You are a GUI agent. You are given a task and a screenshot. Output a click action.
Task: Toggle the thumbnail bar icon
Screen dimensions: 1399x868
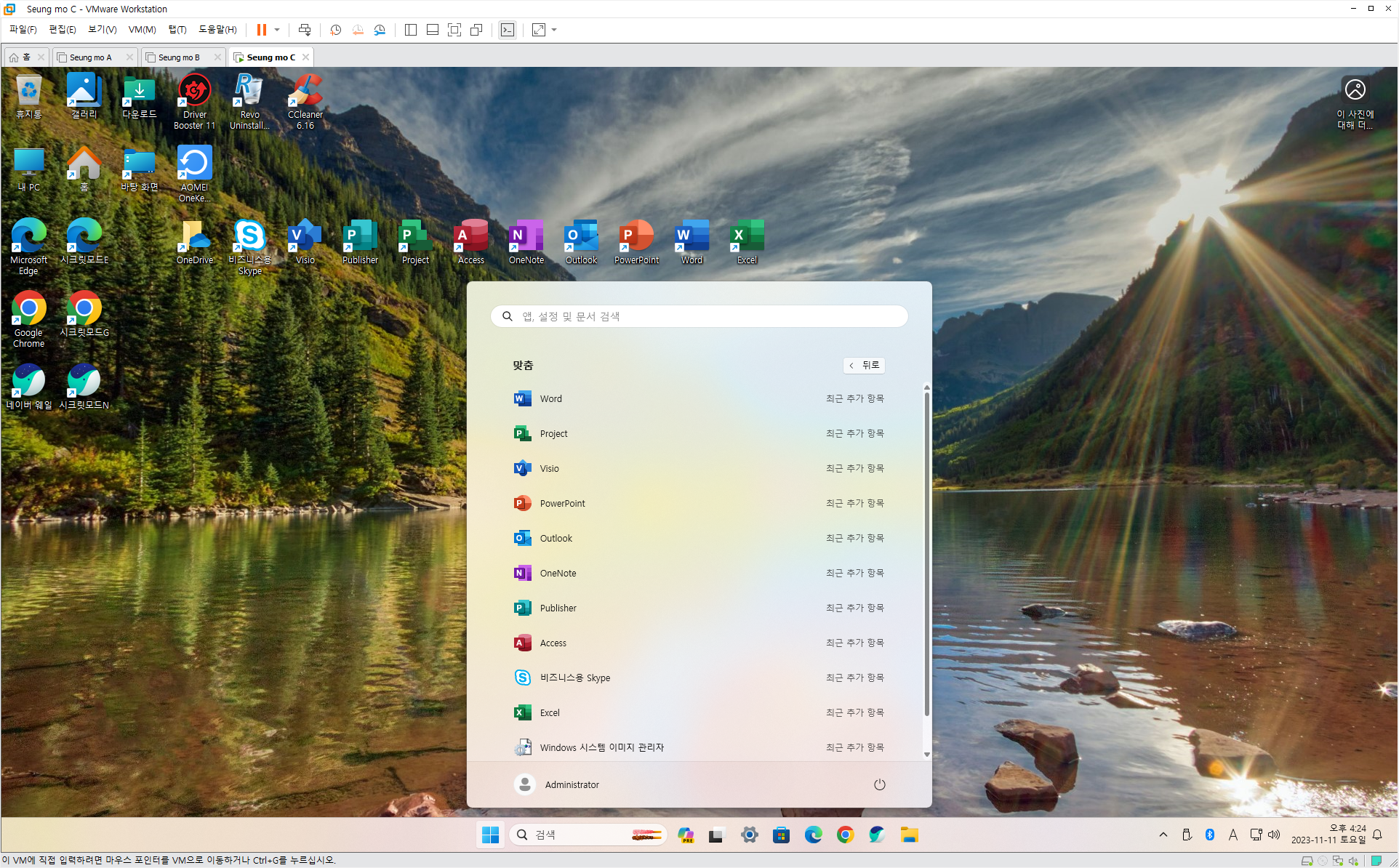pyautogui.click(x=433, y=30)
